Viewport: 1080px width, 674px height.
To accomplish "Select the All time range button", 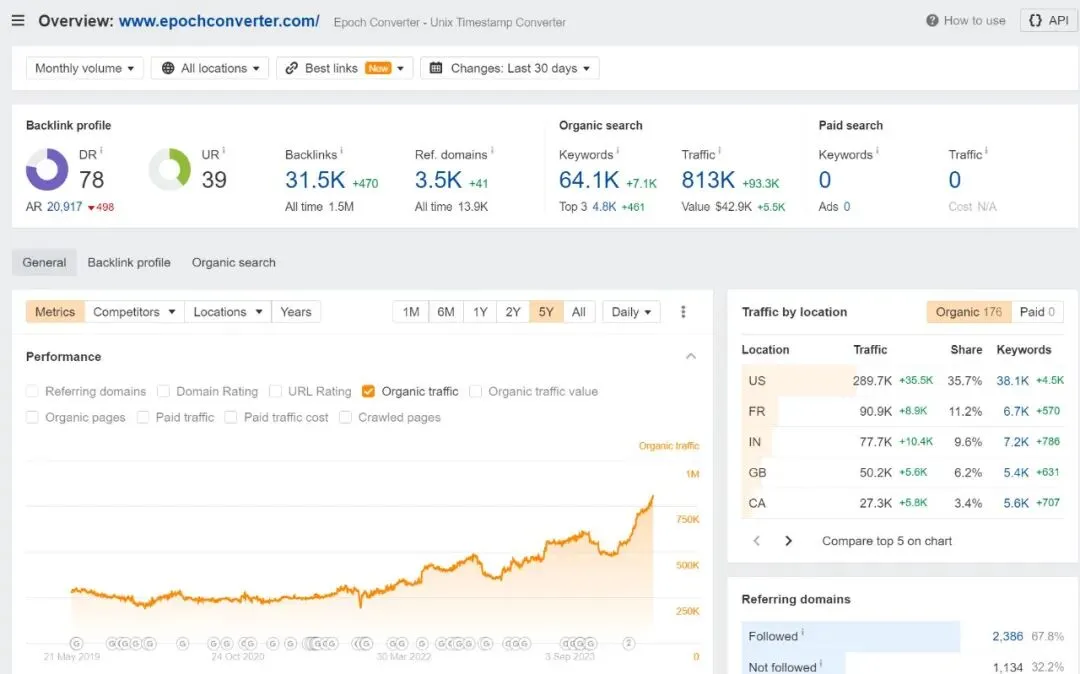I will click(x=579, y=312).
